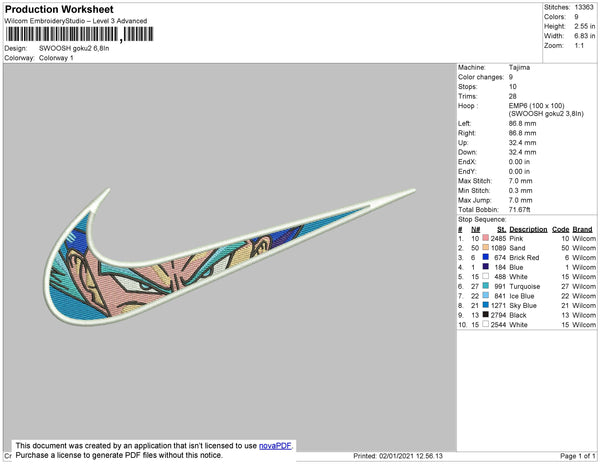The height and width of the screenshot is (464, 600).
Task: Click the 'Turquoise' description in row 6
Action: pos(525,286)
